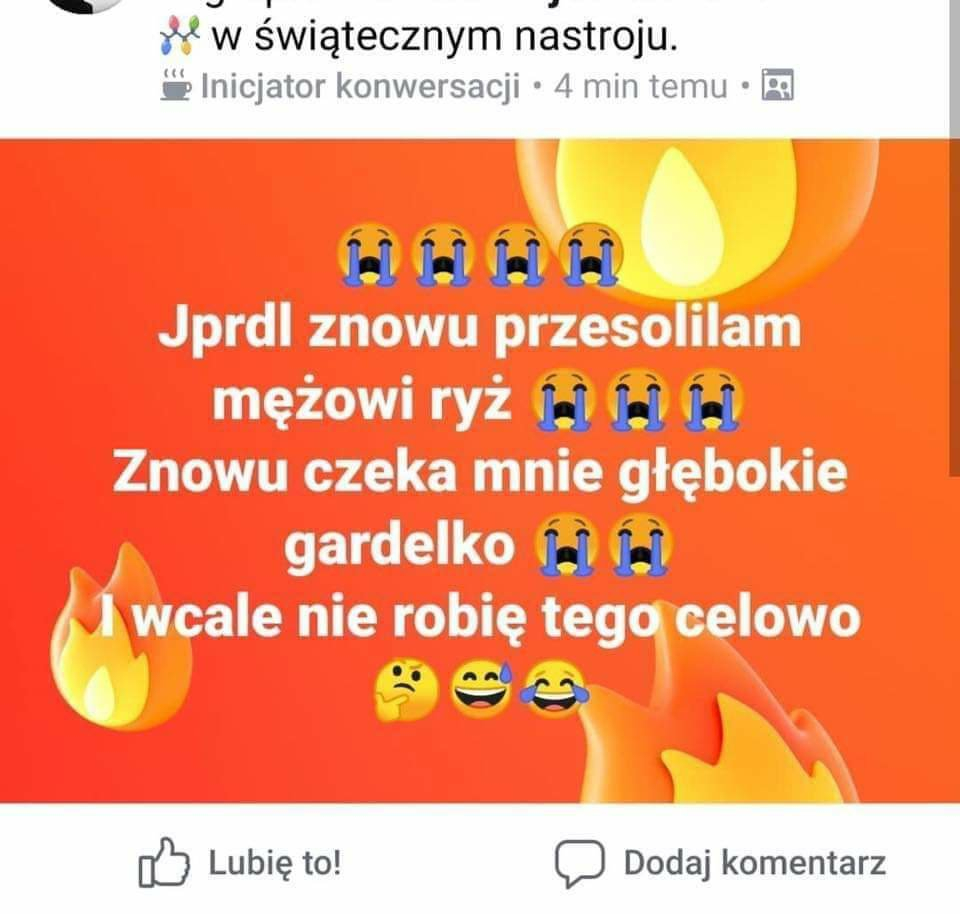Open the Inicjator konwersacji badge label
Image resolution: width=960 pixels, height=914 pixels.
coord(361,86)
